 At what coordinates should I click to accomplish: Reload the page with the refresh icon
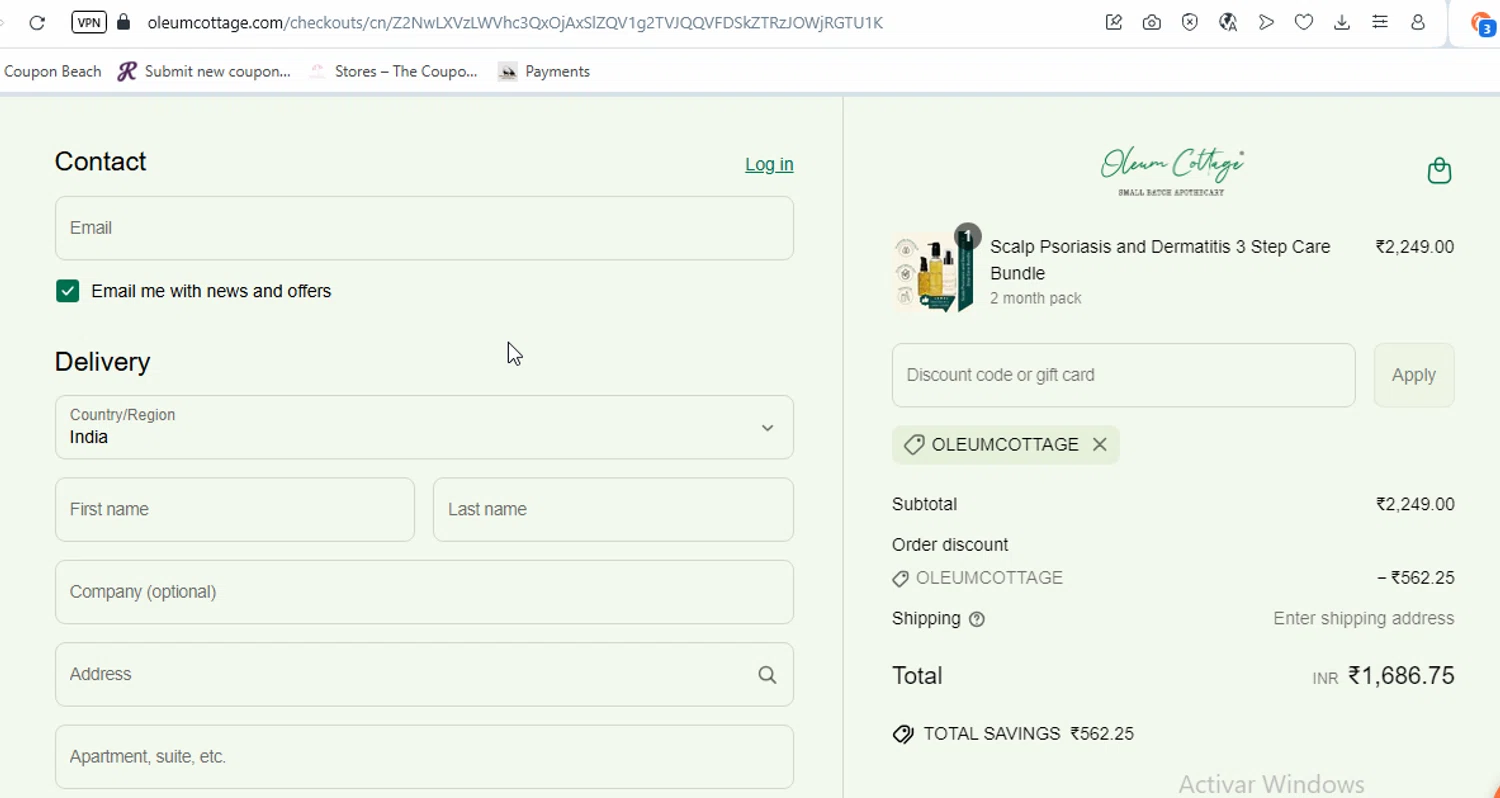[37, 22]
